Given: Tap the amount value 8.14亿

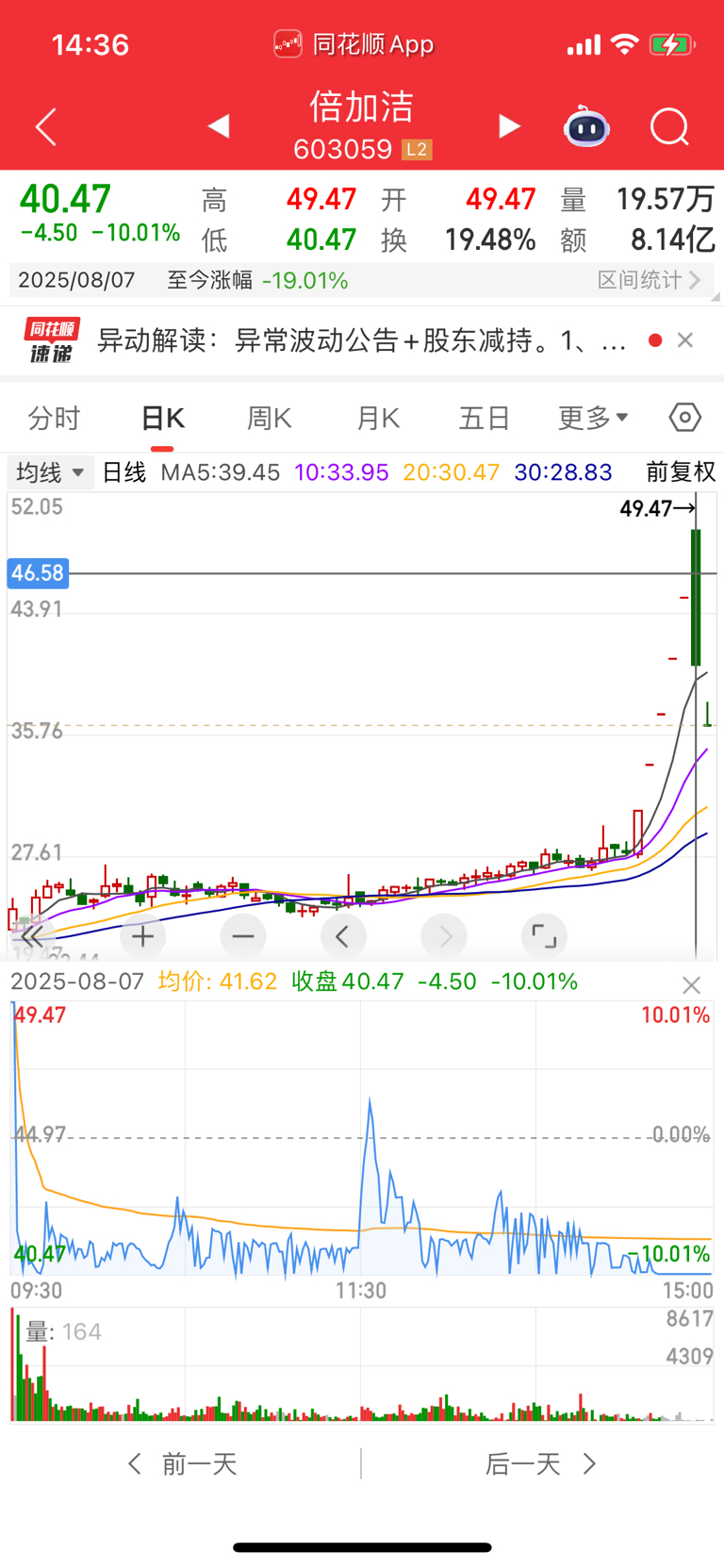Looking at the screenshot, I should coord(673,240).
